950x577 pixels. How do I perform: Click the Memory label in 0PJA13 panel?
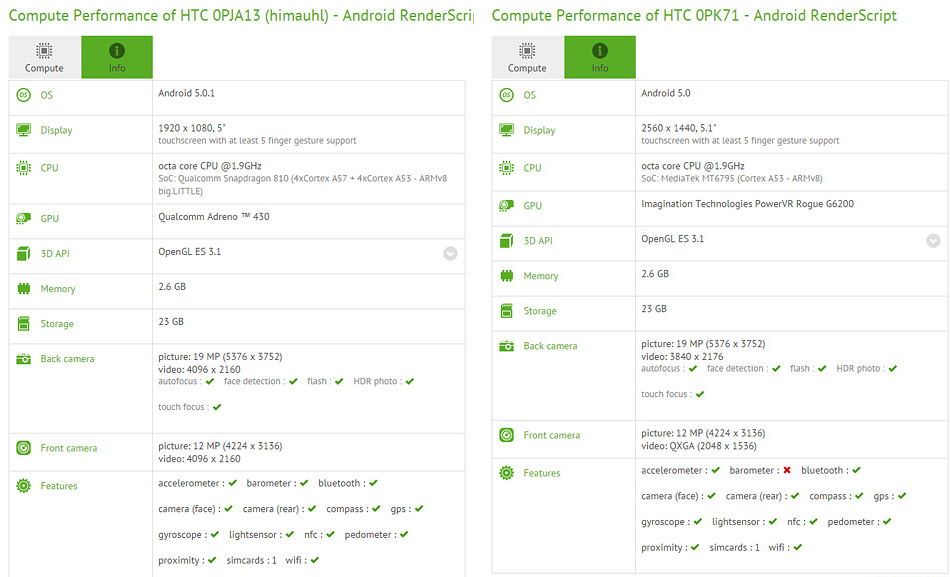click(58, 288)
